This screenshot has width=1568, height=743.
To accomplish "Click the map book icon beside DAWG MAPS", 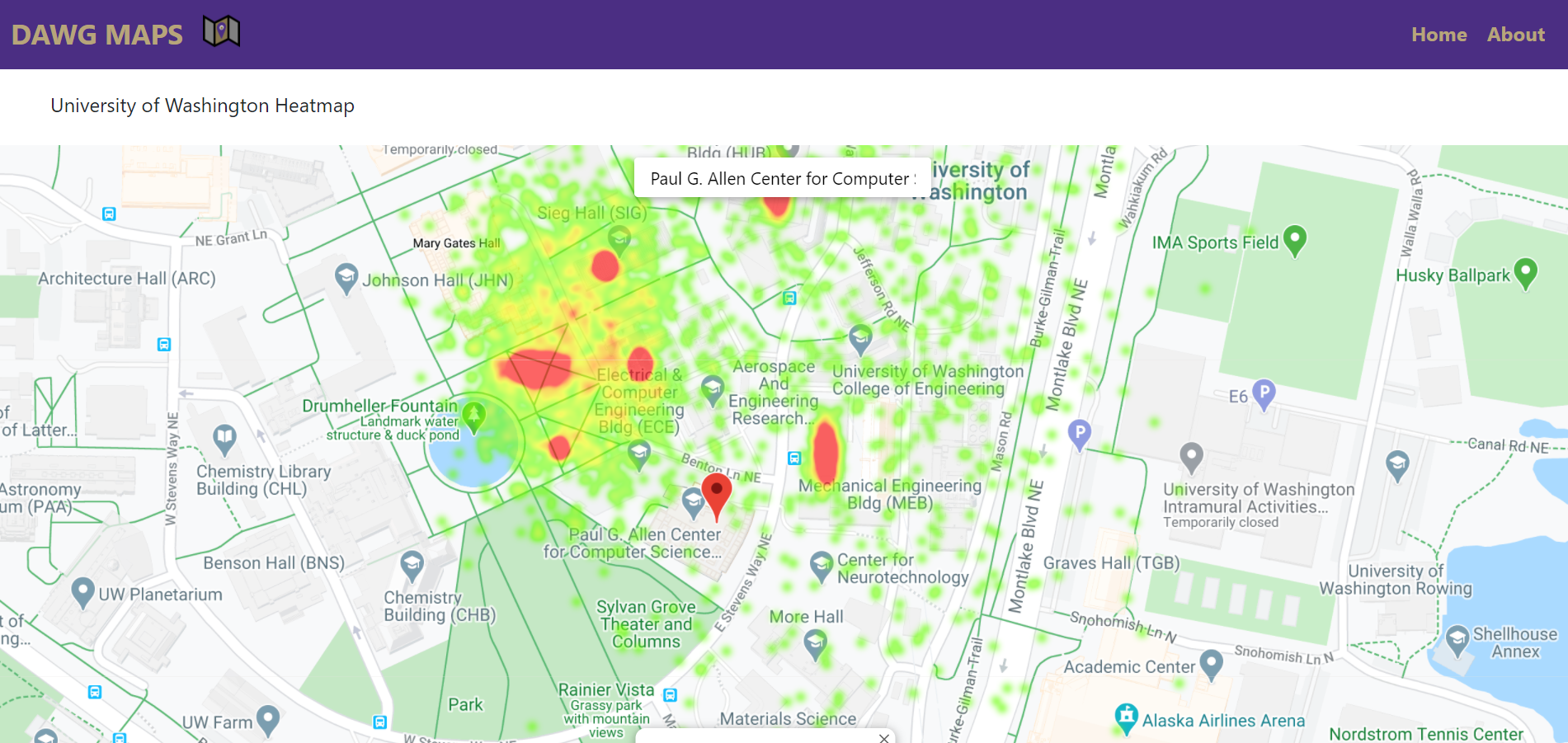I will [221, 32].
